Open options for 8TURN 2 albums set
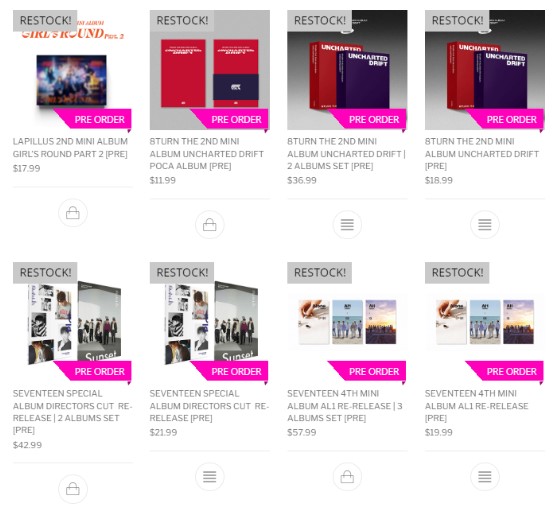Image resolution: width=555 pixels, height=513 pixels. click(x=347, y=224)
